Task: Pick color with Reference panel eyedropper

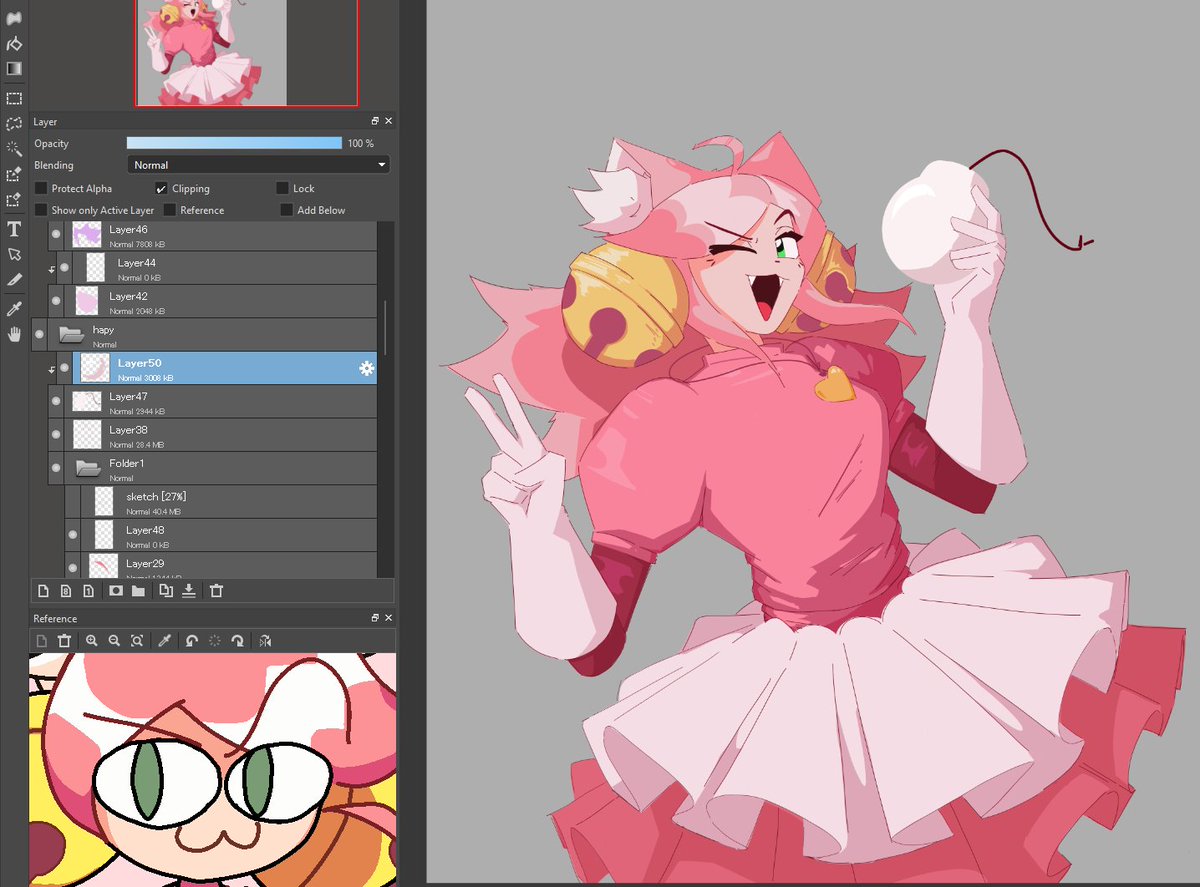Action: point(165,641)
